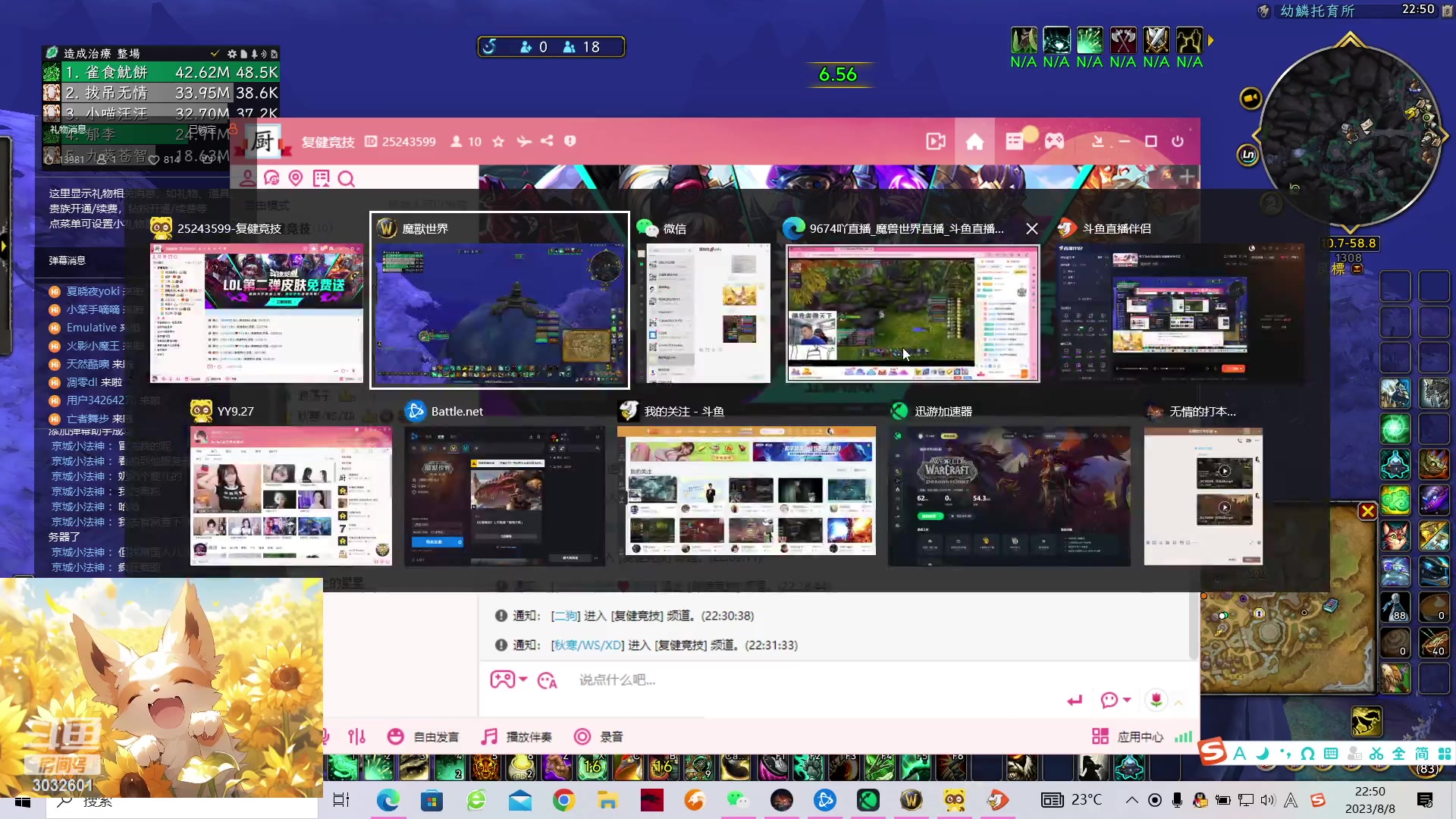Screen dimensions: 1456x819
Task: Send message with the return arrow icon
Action: (1075, 700)
